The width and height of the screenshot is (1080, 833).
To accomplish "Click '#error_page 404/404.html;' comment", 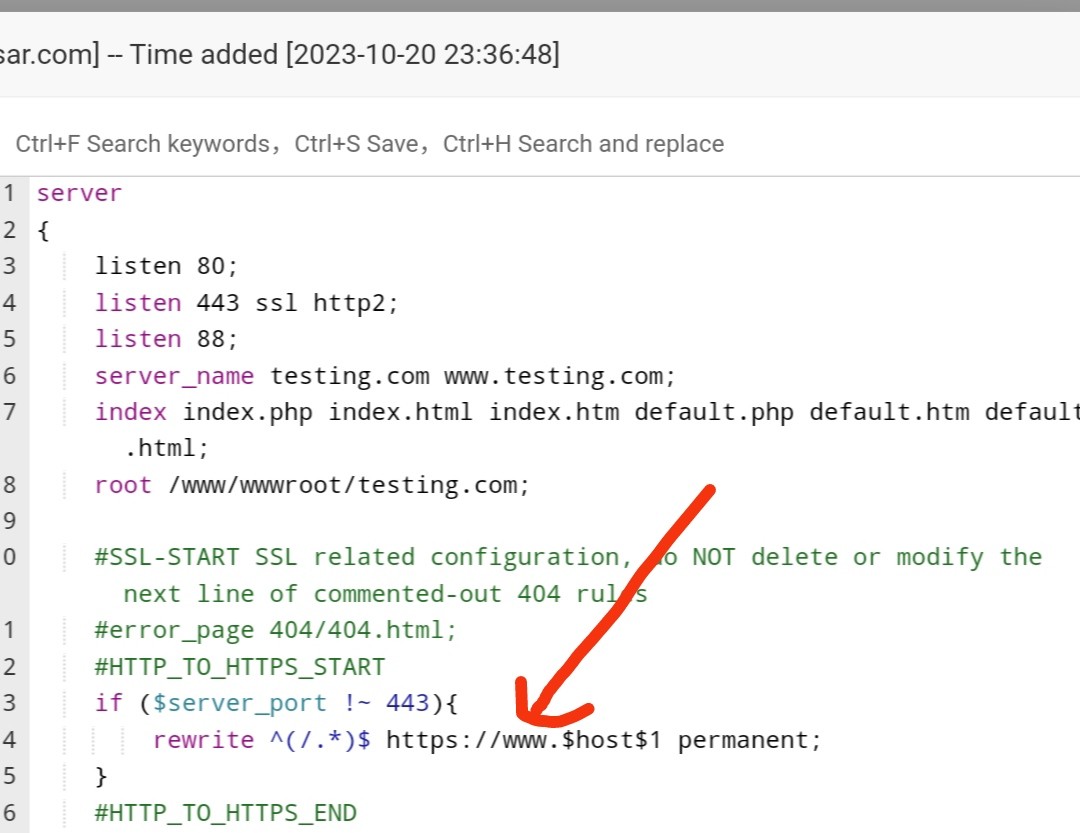I will click(276, 630).
